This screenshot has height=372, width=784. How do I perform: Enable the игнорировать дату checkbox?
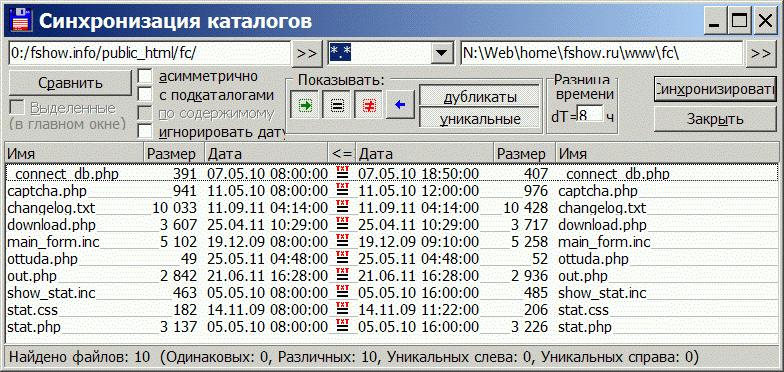pos(144,132)
